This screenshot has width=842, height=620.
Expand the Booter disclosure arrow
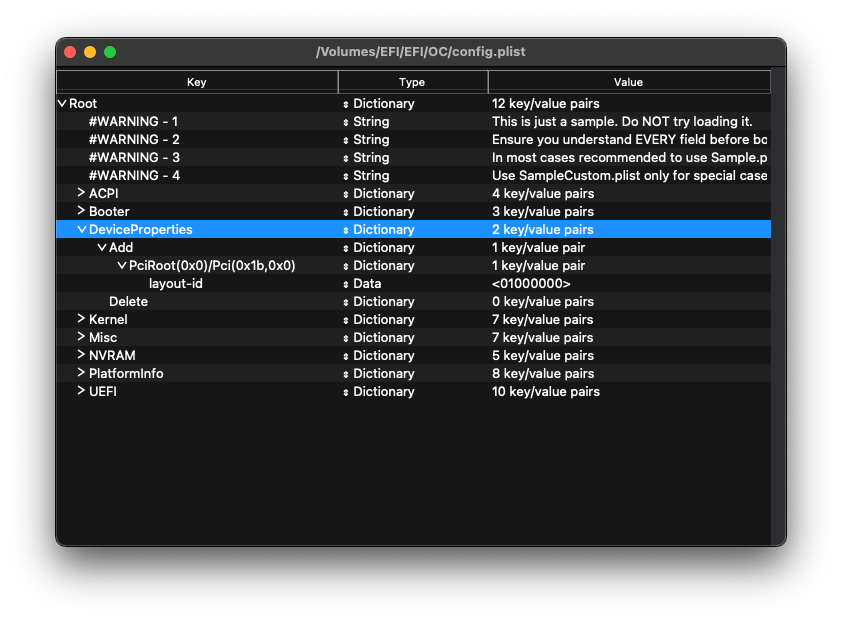[x=82, y=211]
